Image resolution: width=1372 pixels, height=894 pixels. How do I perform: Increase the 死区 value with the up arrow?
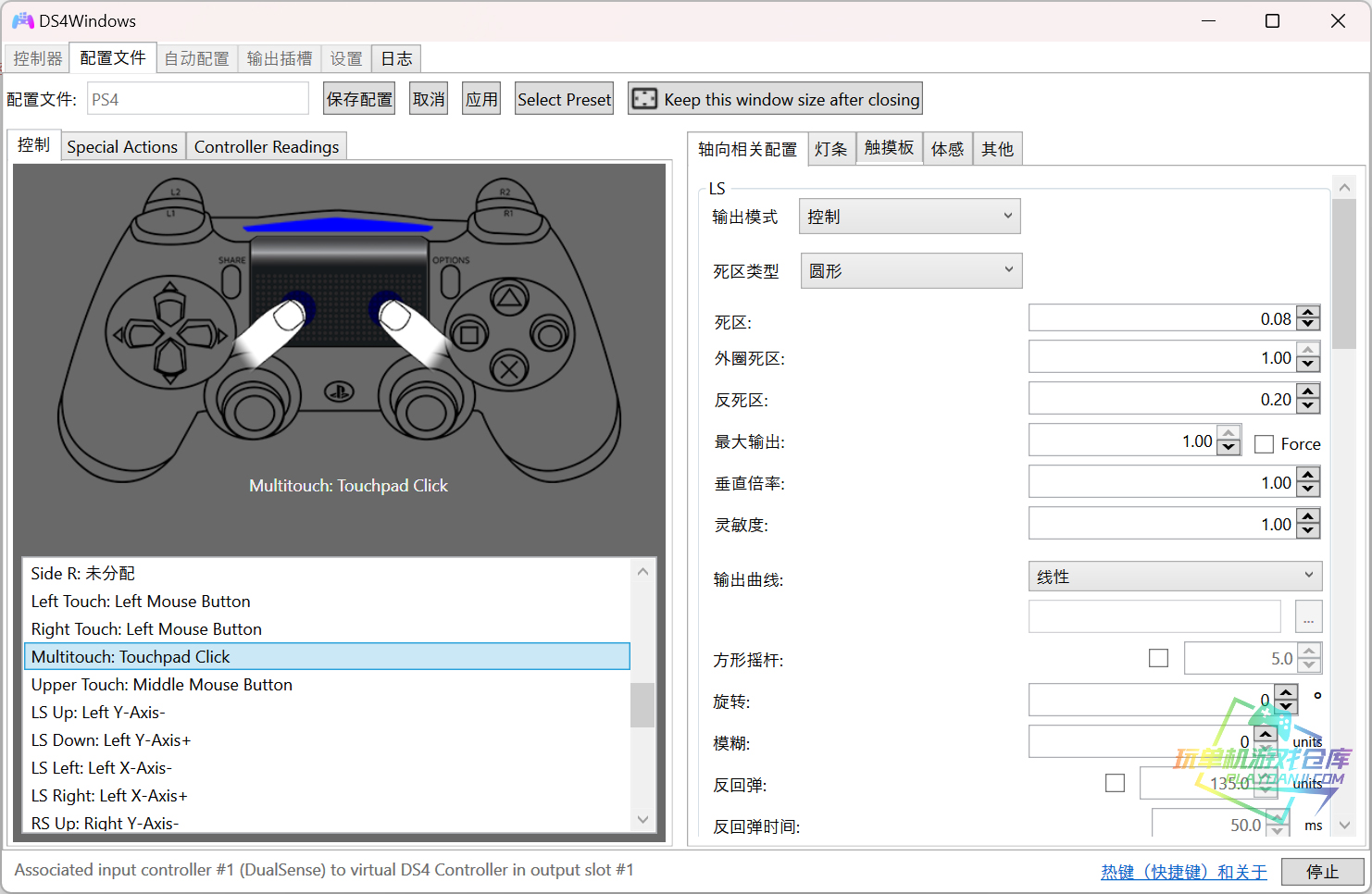pyautogui.click(x=1308, y=312)
